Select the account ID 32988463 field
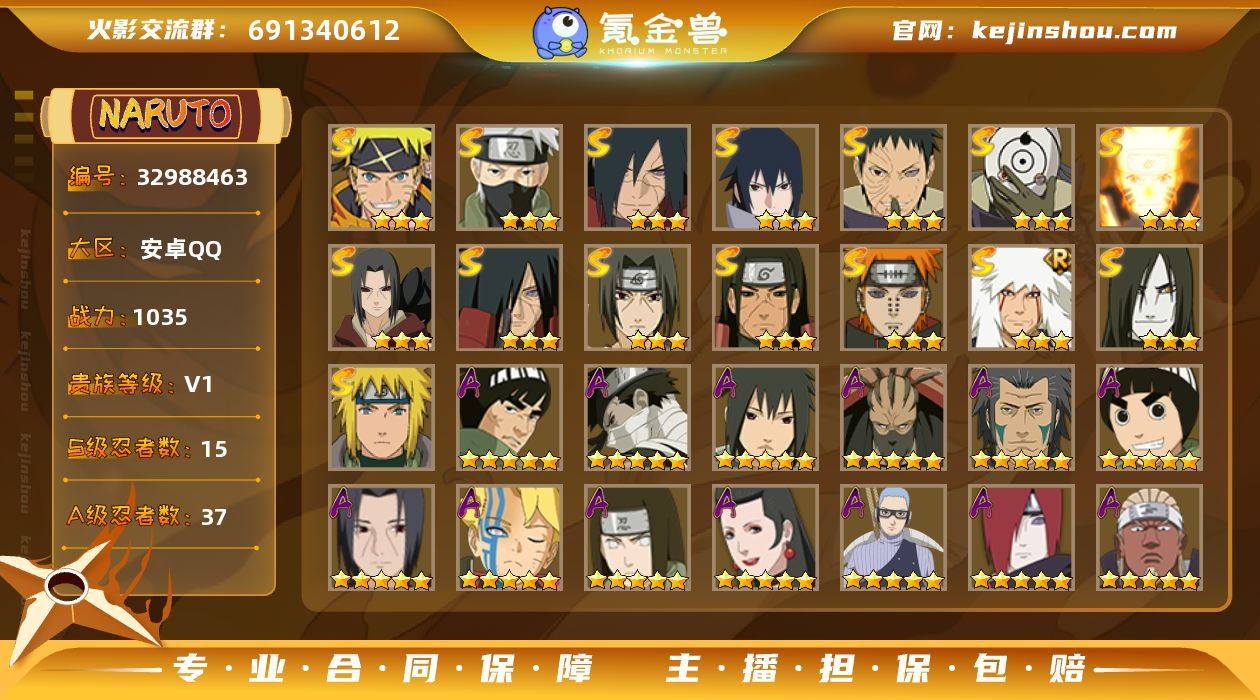 coord(160,178)
